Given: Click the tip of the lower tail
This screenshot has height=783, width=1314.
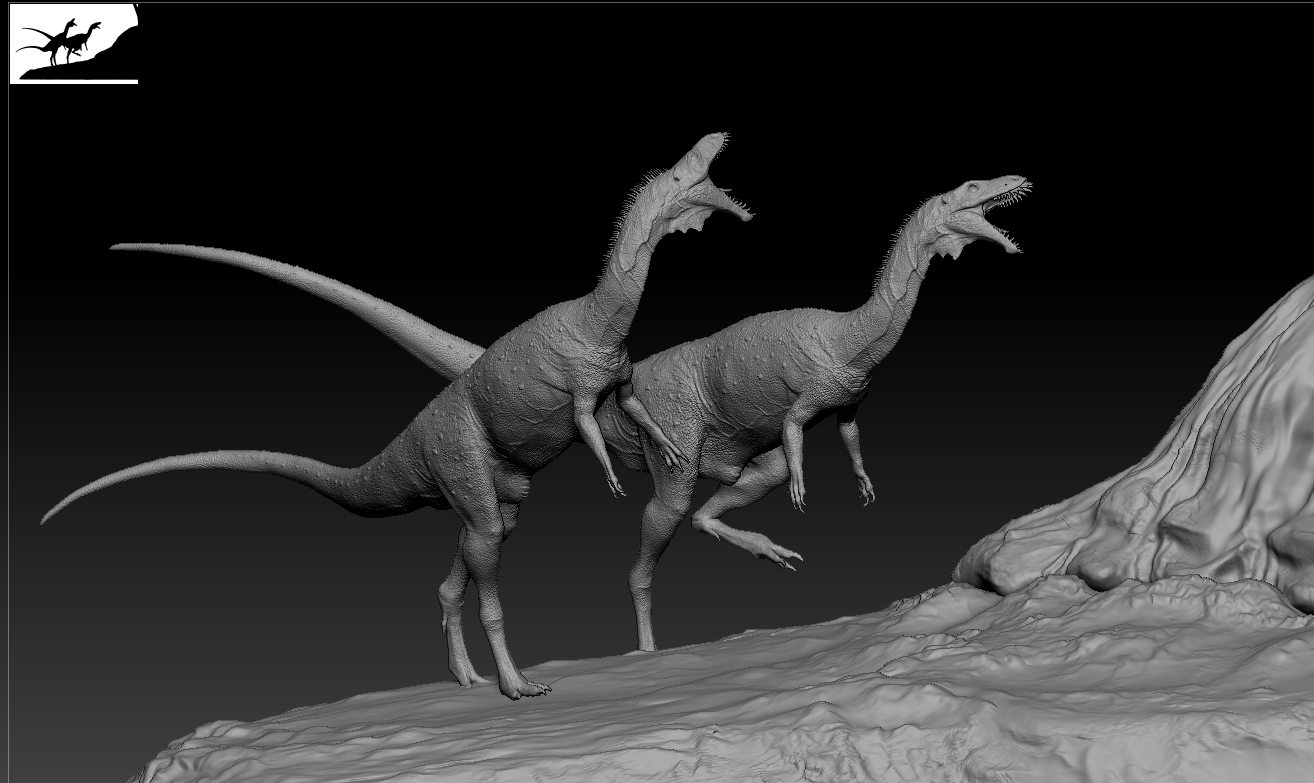Looking at the screenshot, I should click(48, 517).
